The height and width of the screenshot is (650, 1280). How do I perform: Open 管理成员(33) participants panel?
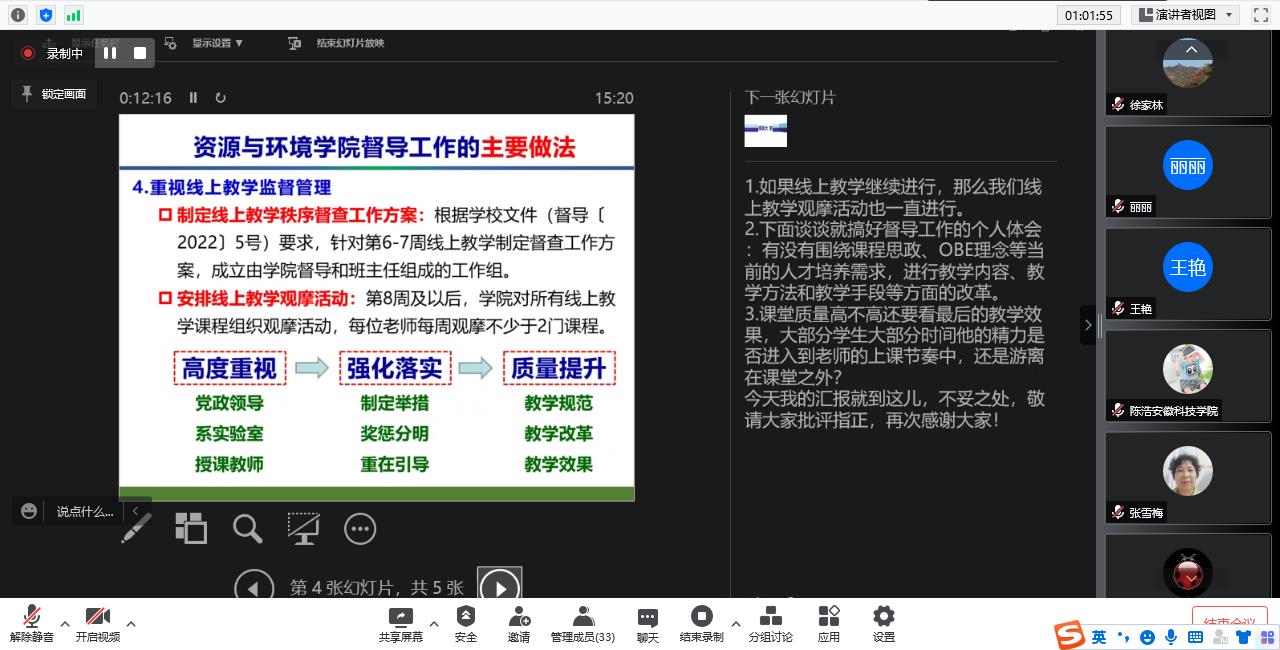(x=582, y=624)
